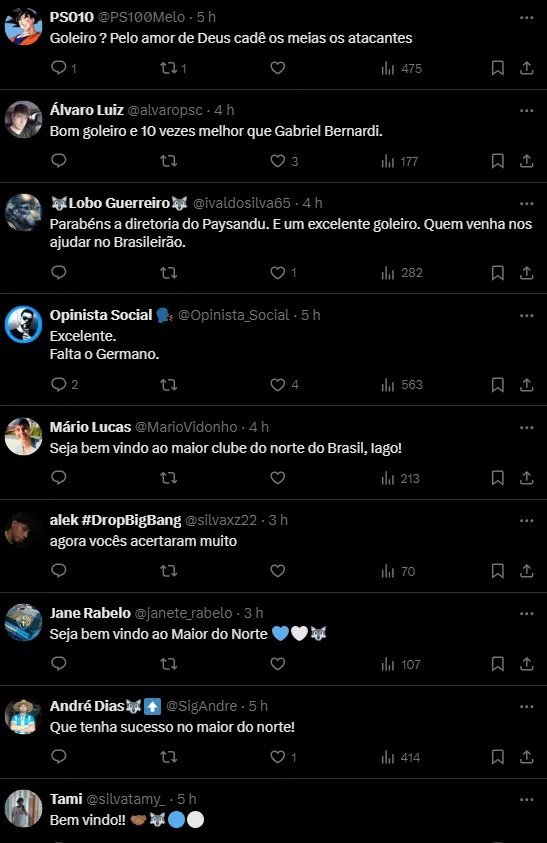The width and height of the screenshot is (547, 843).
Task: Open more options on Tami's tweet
Action: (x=527, y=799)
